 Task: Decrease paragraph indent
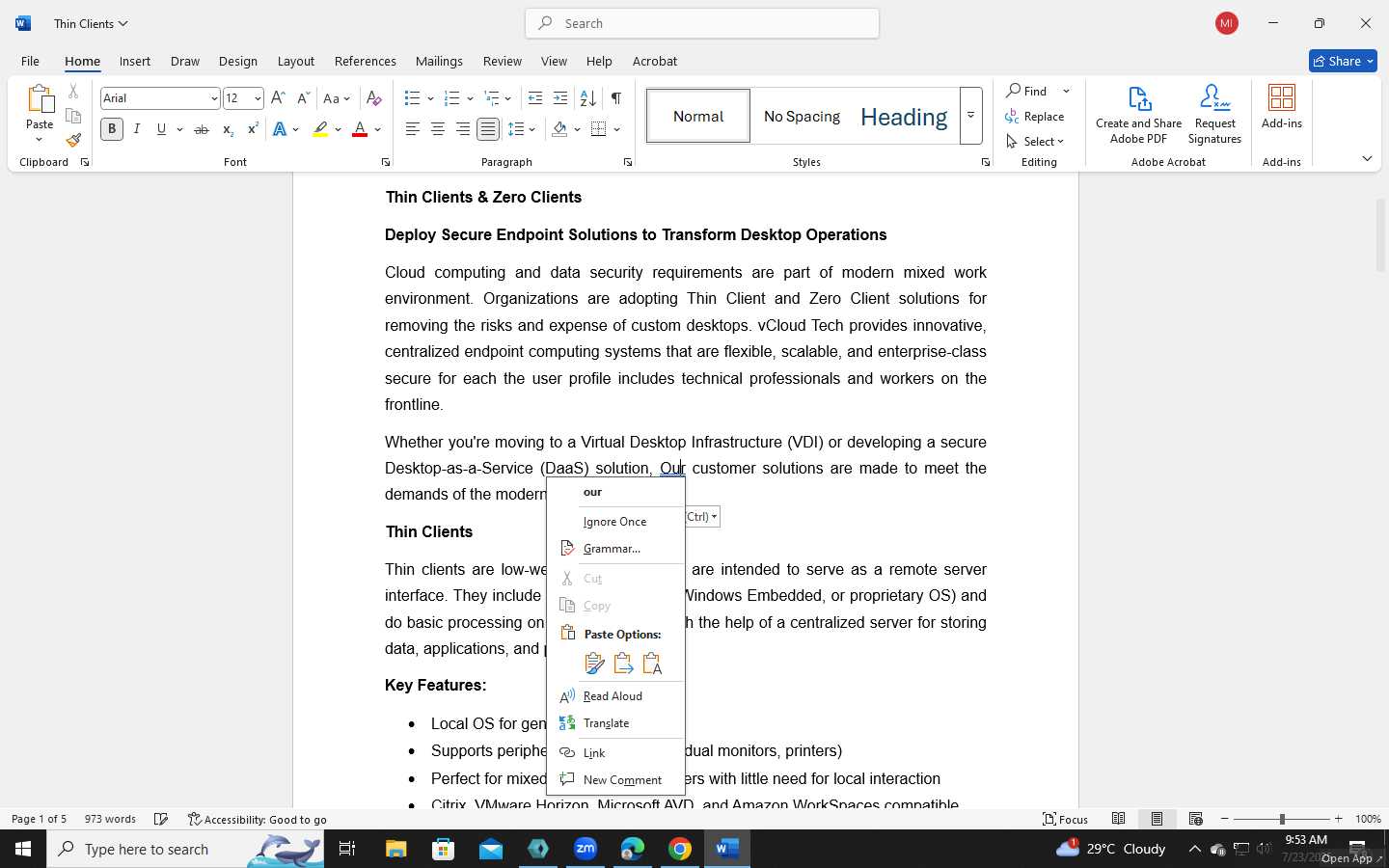[x=535, y=98]
